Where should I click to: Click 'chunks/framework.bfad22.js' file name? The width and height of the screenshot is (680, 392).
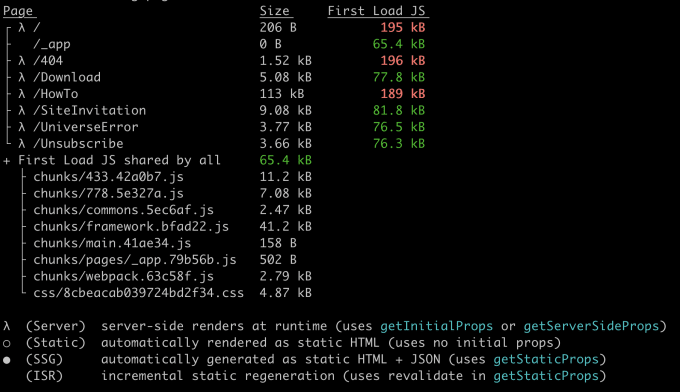[131, 226]
